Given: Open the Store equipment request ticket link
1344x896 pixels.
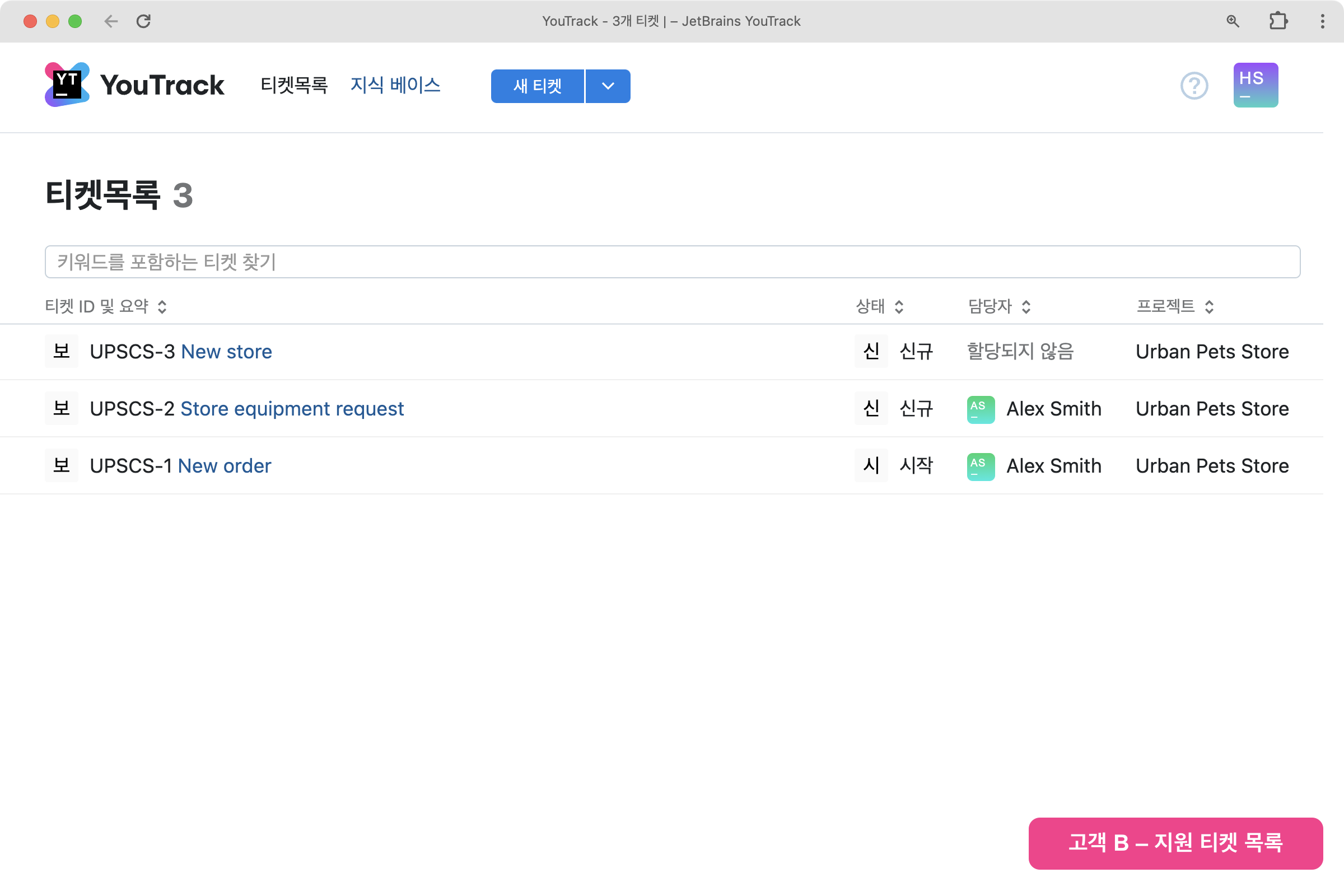Looking at the screenshot, I should (x=292, y=409).
